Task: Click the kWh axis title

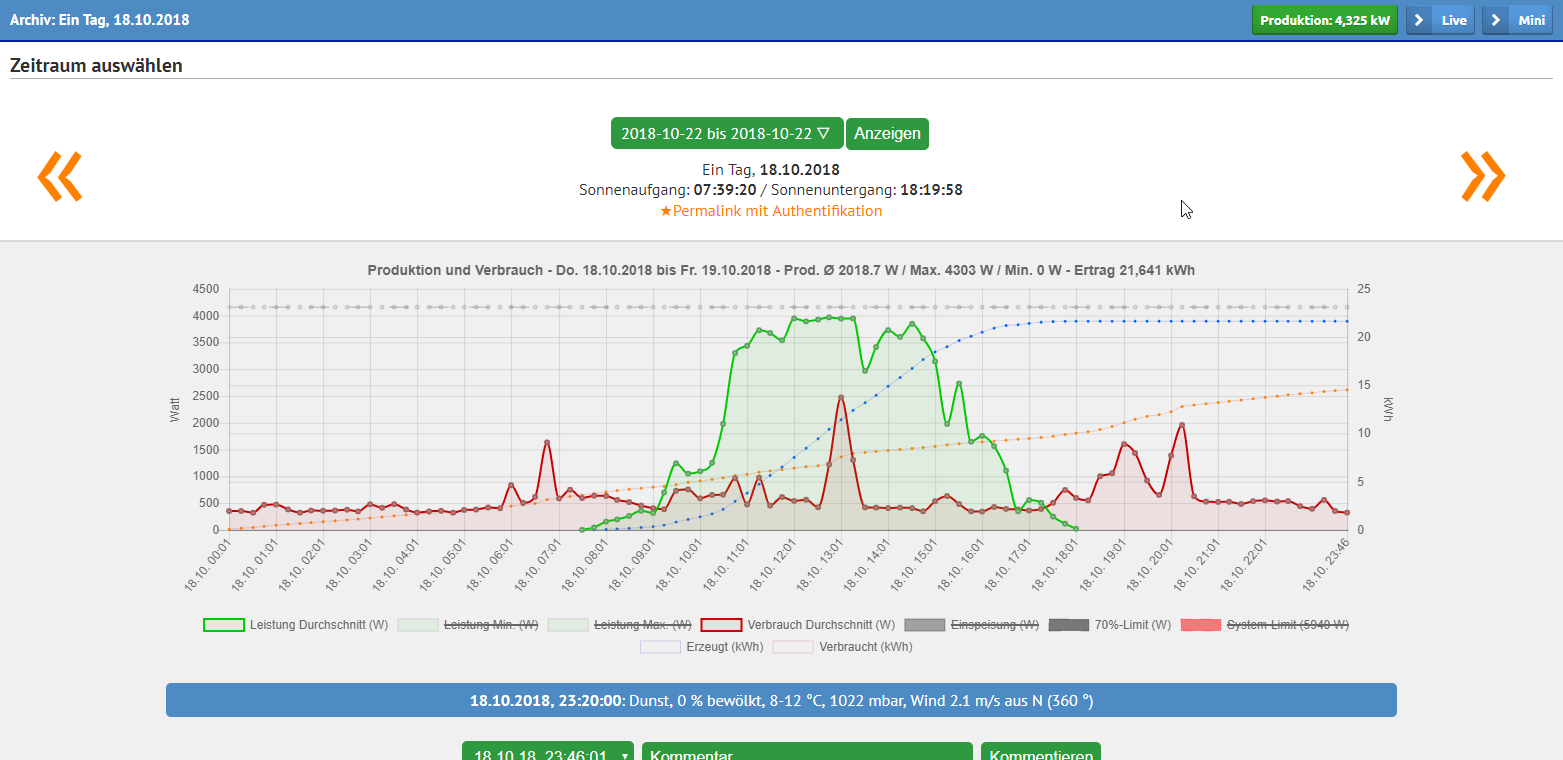Action: (1388, 409)
